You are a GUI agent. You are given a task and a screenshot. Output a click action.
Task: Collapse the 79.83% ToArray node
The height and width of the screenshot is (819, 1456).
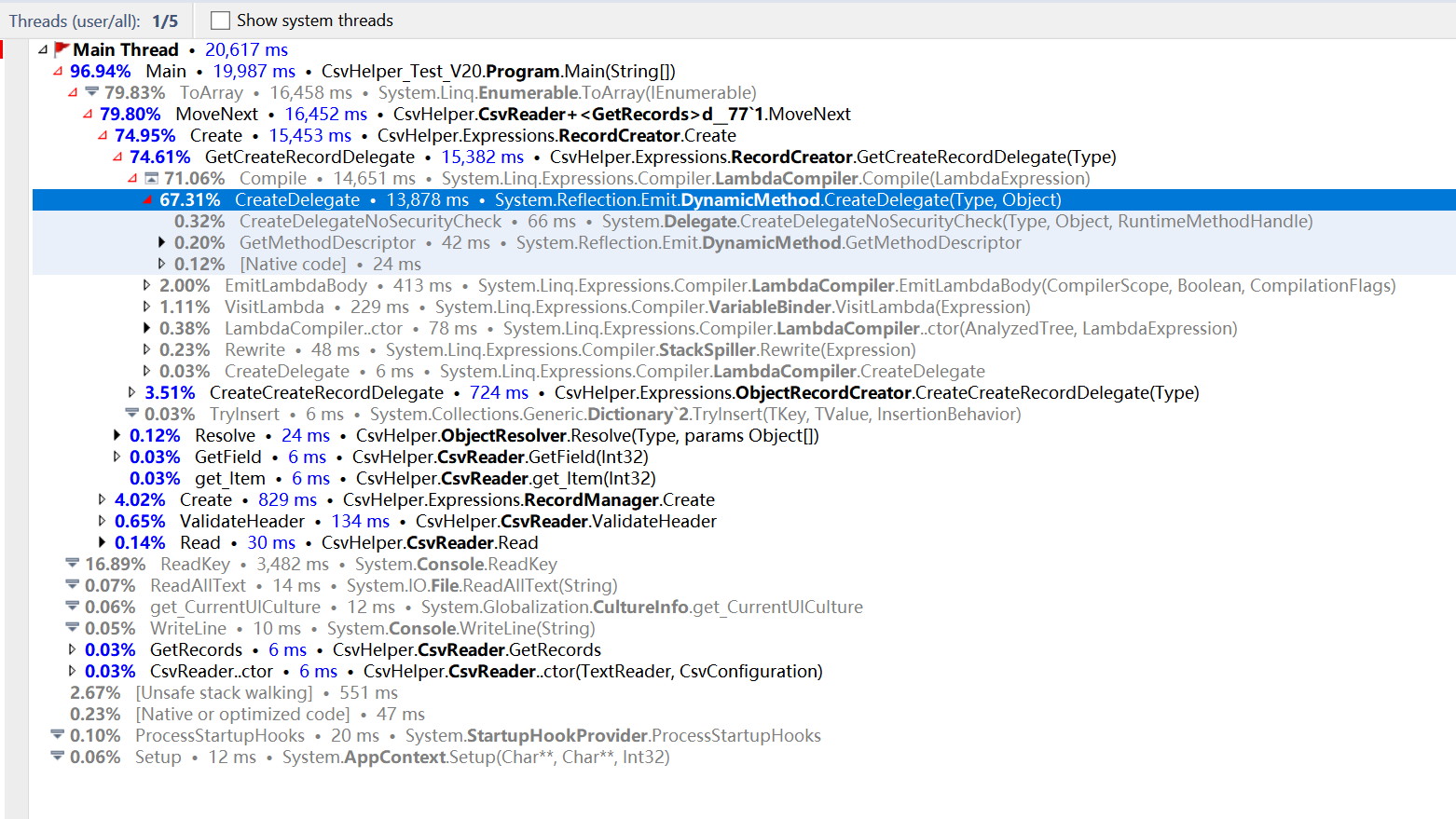pyautogui.click(x=73, y=92)
